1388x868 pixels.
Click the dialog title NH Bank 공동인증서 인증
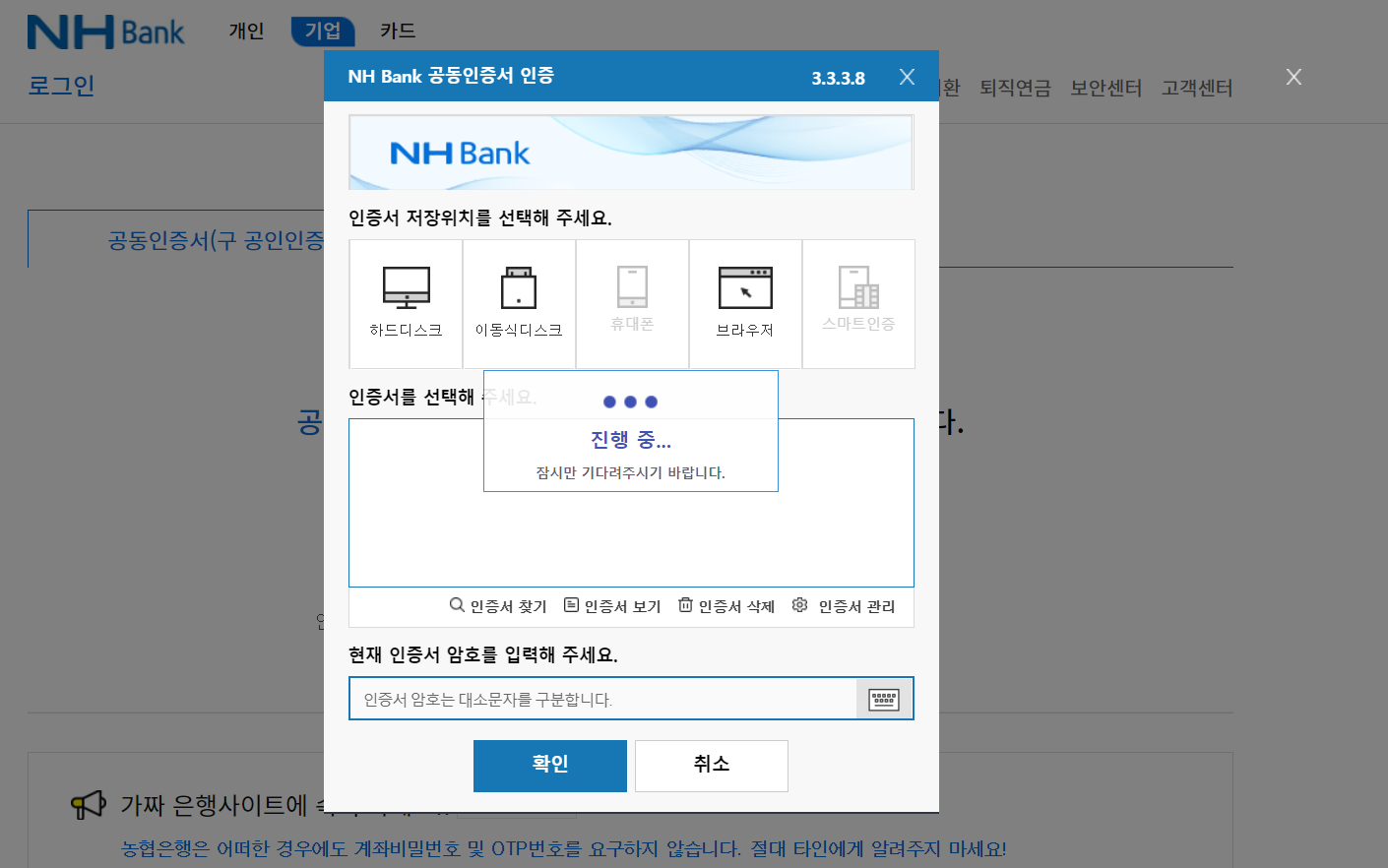[451, 76]
